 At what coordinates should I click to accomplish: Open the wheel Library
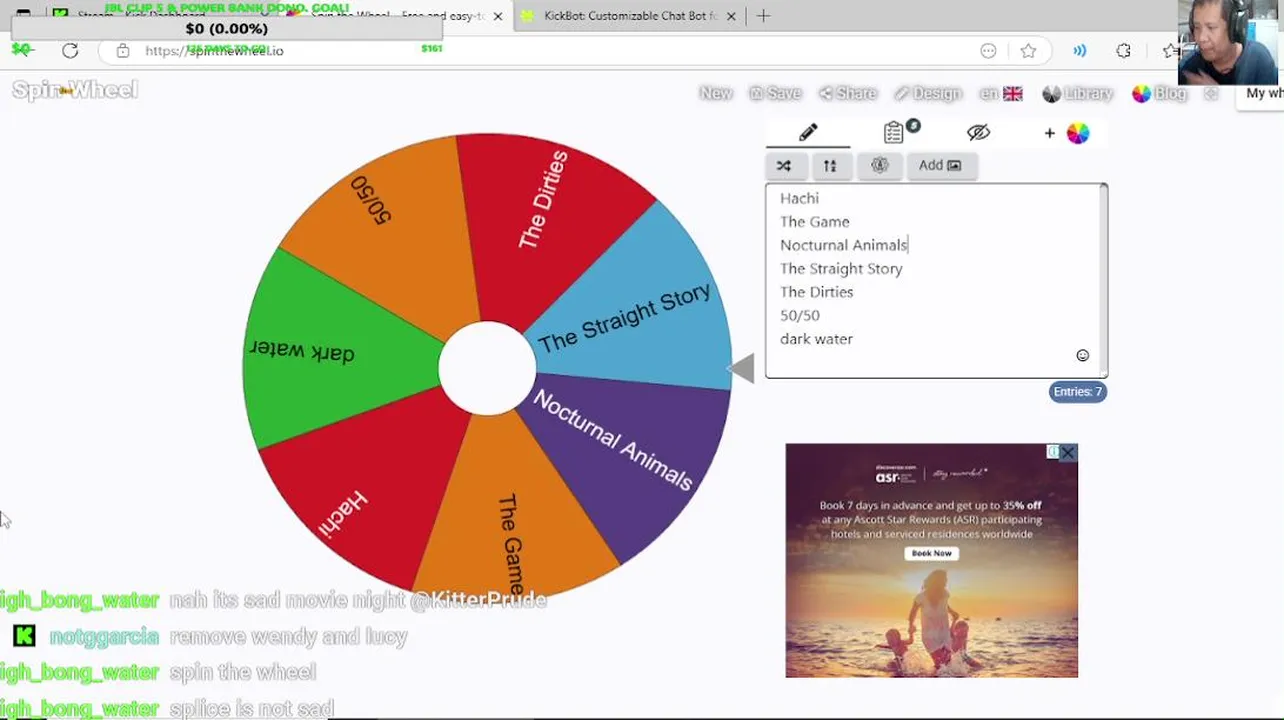1077,93
